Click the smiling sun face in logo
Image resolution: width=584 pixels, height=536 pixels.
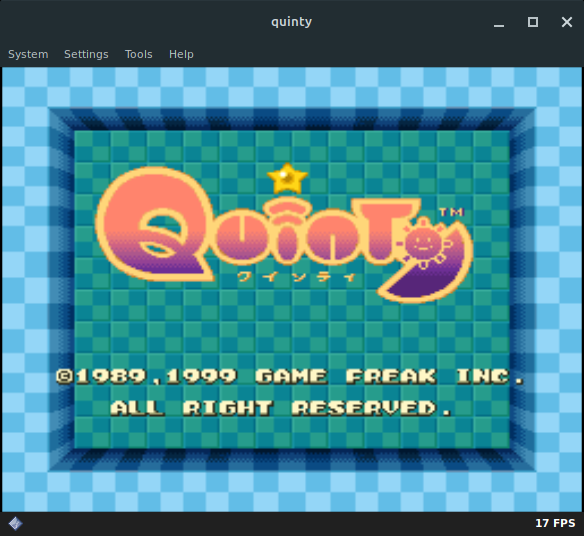coord(423,244)
